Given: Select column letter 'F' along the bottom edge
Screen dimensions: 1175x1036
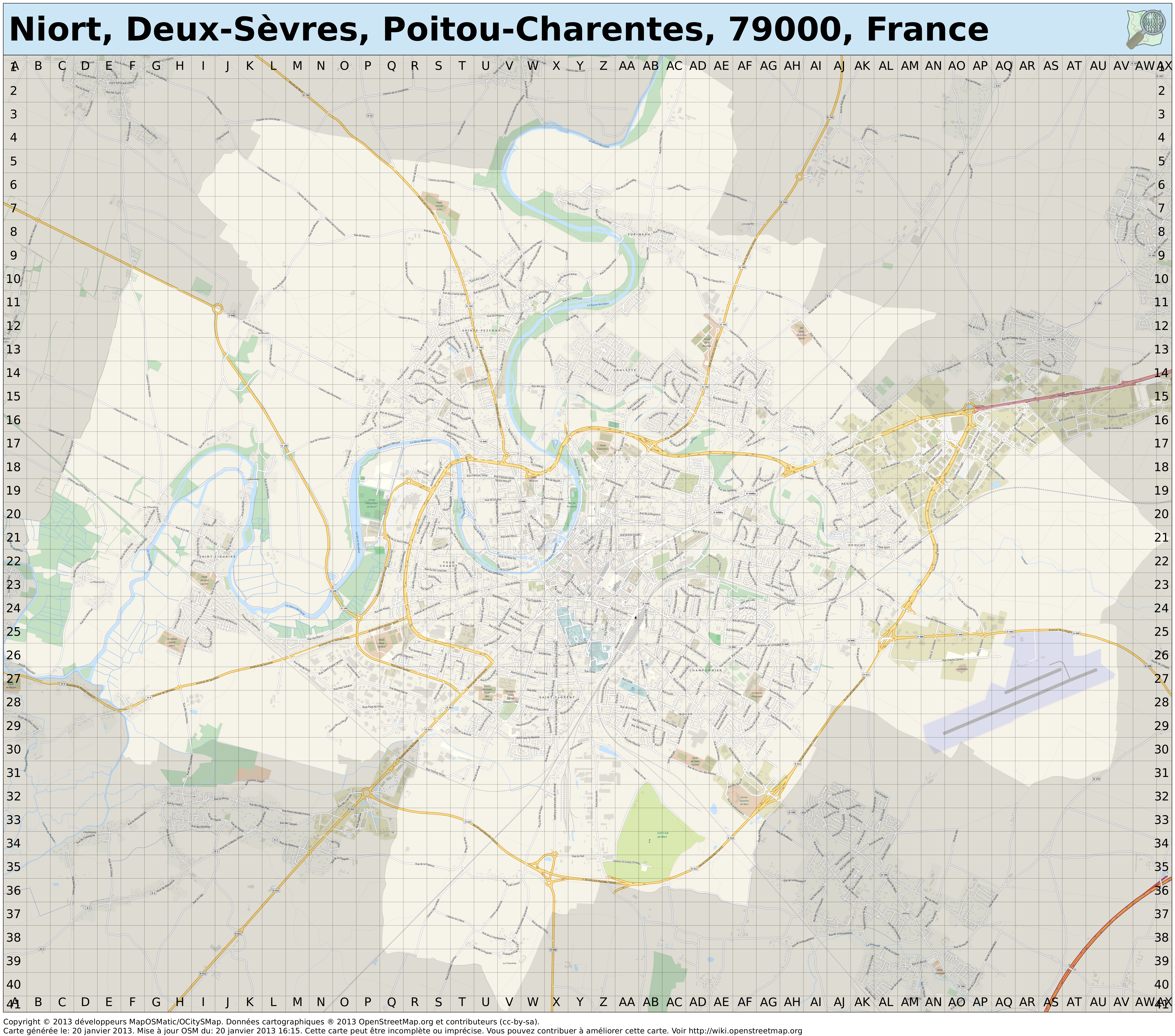Looking at the screenshot, I should [132, 1002].
